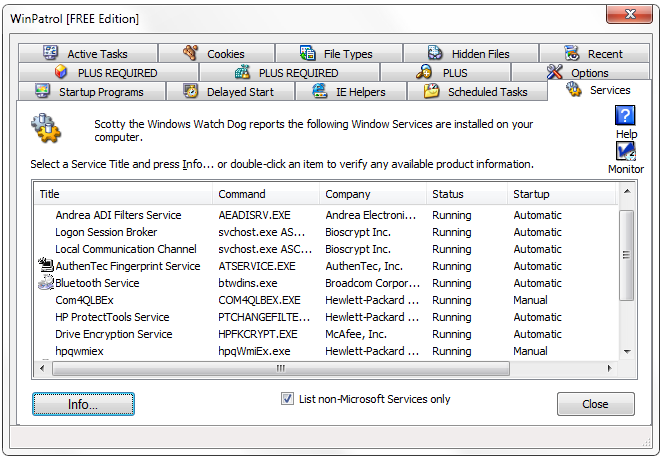Screen dimensions: 663x459
Task: Click the Close button
Action: [595, 404]
